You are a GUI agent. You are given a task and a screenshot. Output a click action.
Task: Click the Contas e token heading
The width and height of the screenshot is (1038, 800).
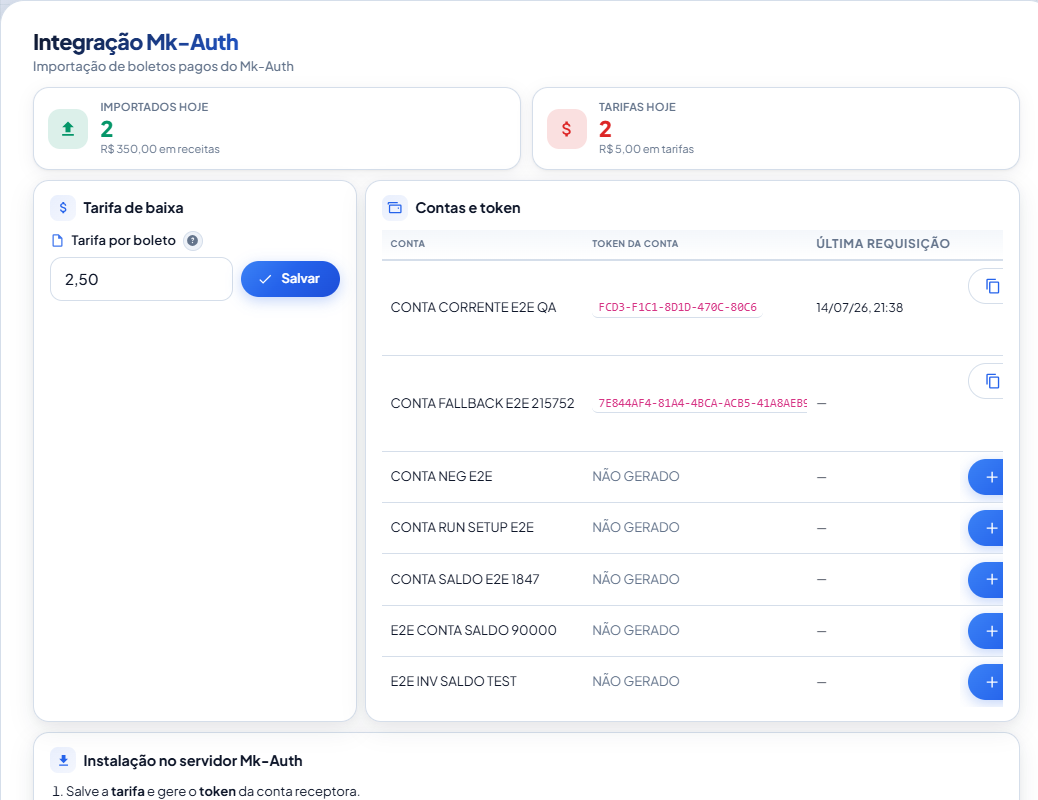pos(468,208)
